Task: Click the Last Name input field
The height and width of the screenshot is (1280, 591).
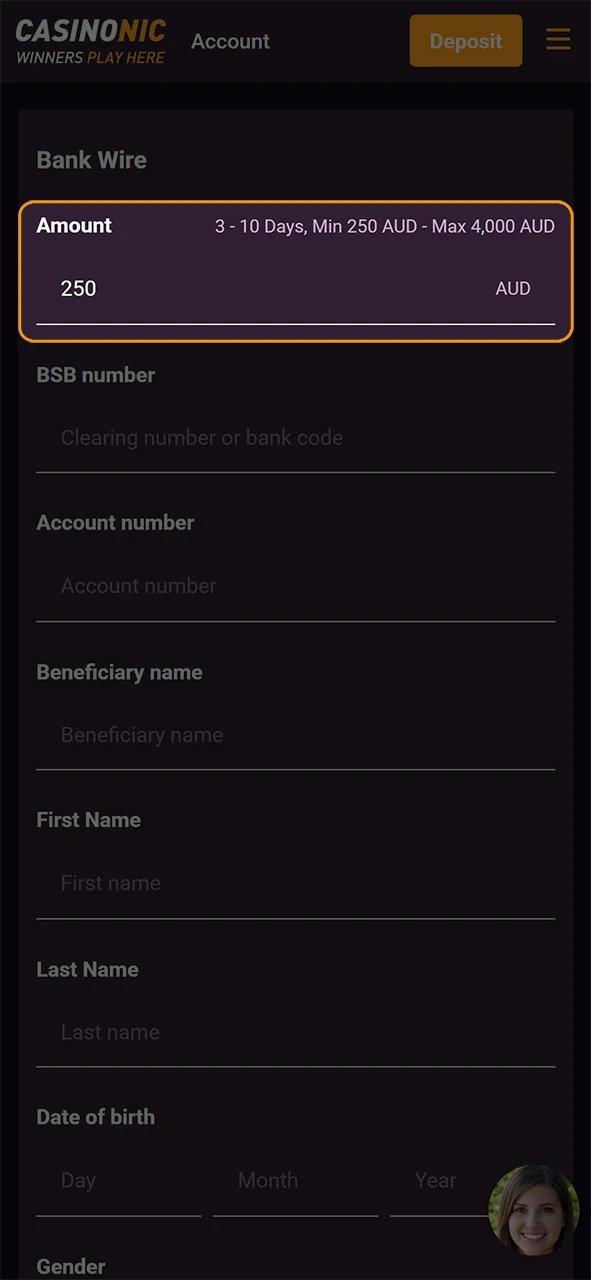Action: (x=295, y=1032)
